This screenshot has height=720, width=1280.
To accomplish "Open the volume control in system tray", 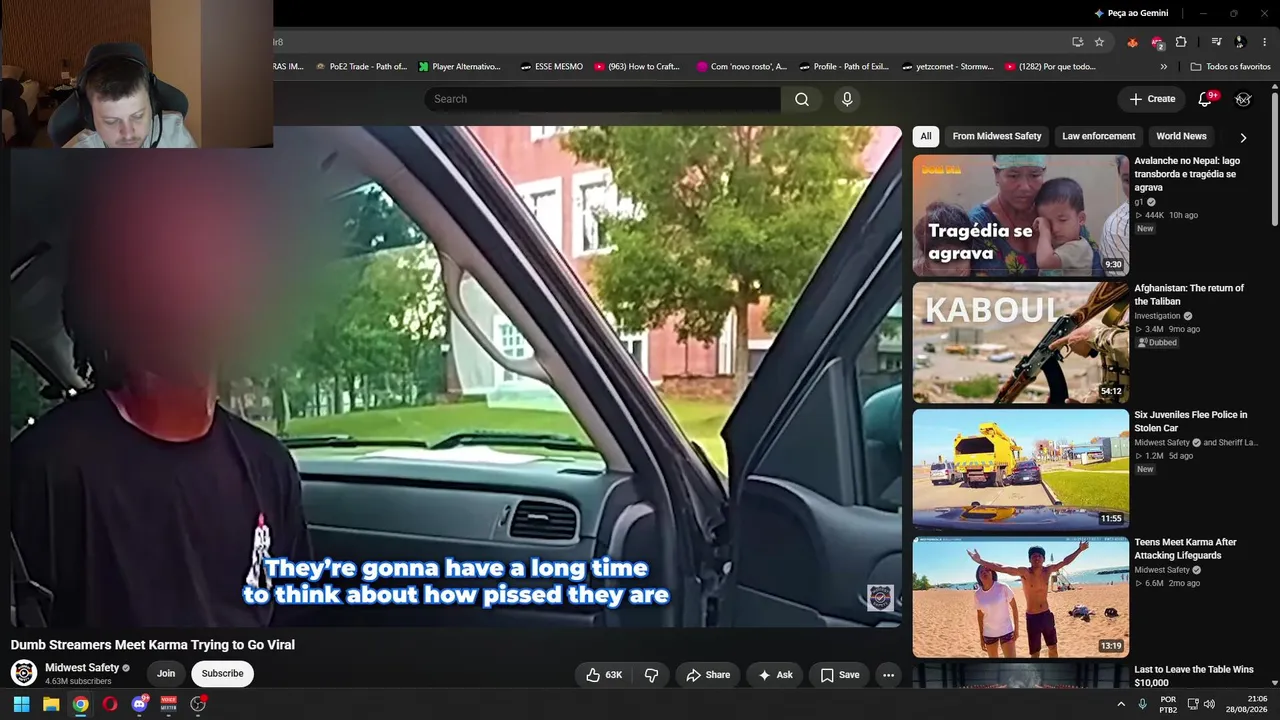I will (1209, 704).
